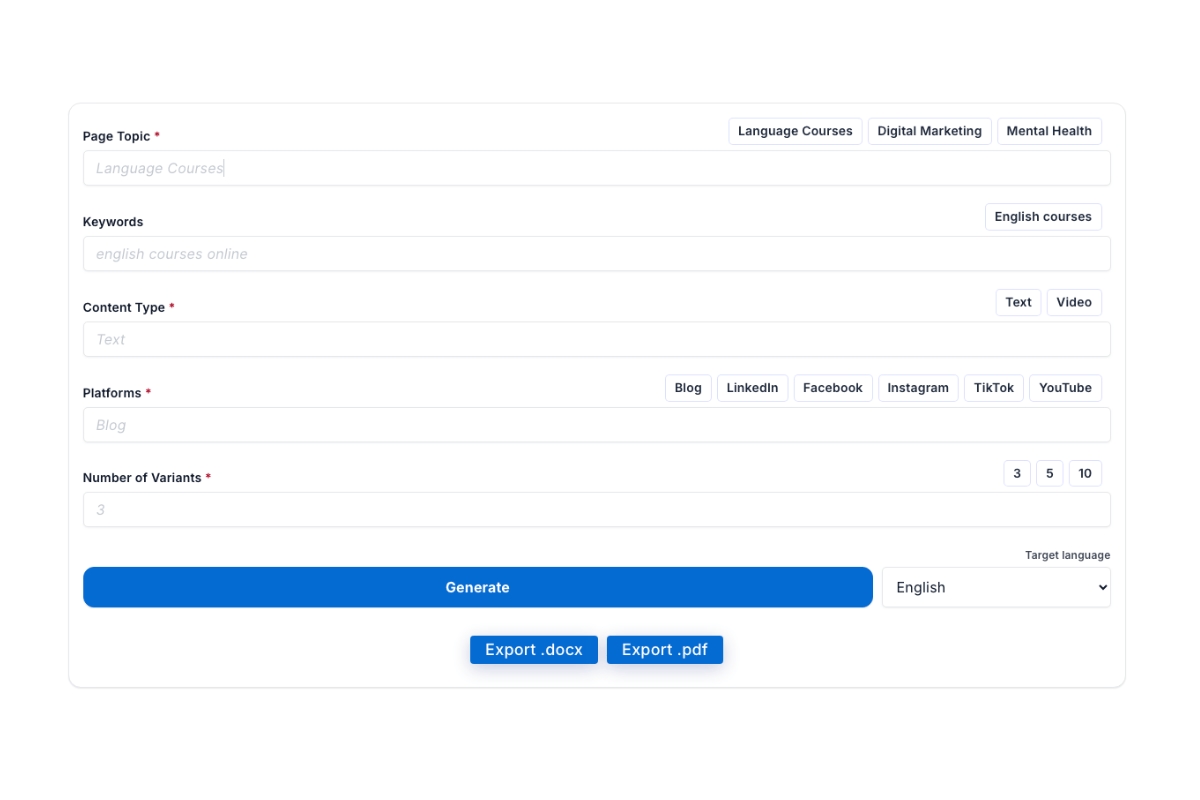
Task: Export results as .docx
Action: [533, 650]
